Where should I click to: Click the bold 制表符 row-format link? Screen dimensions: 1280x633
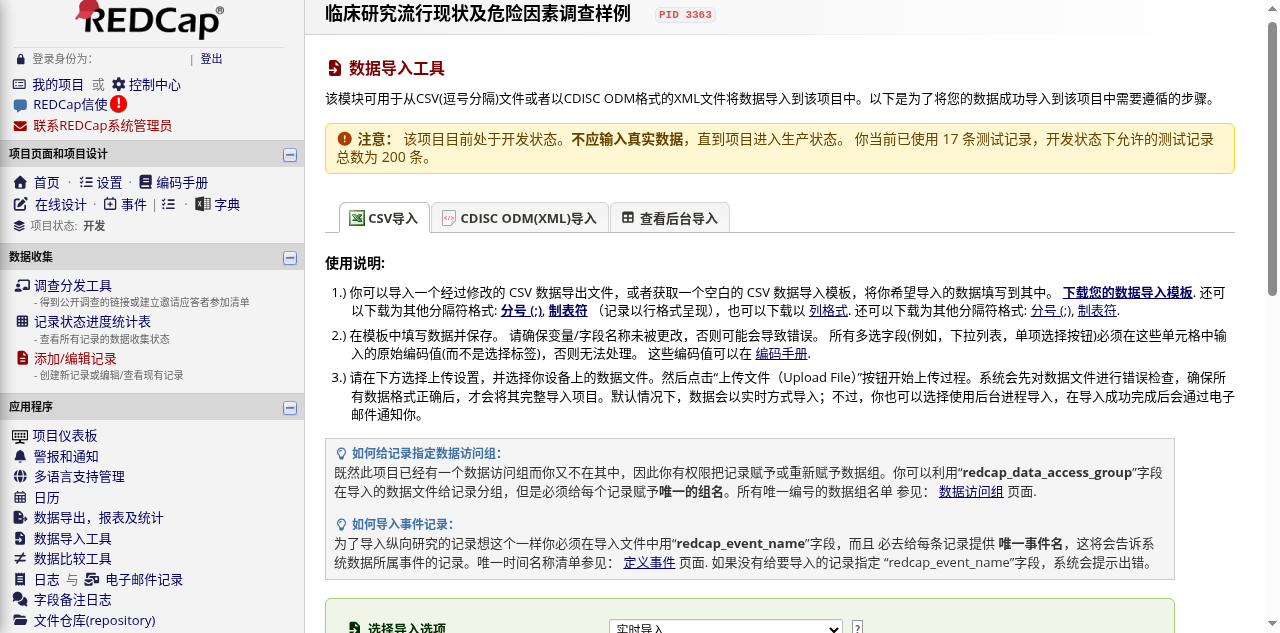(568, 311)
